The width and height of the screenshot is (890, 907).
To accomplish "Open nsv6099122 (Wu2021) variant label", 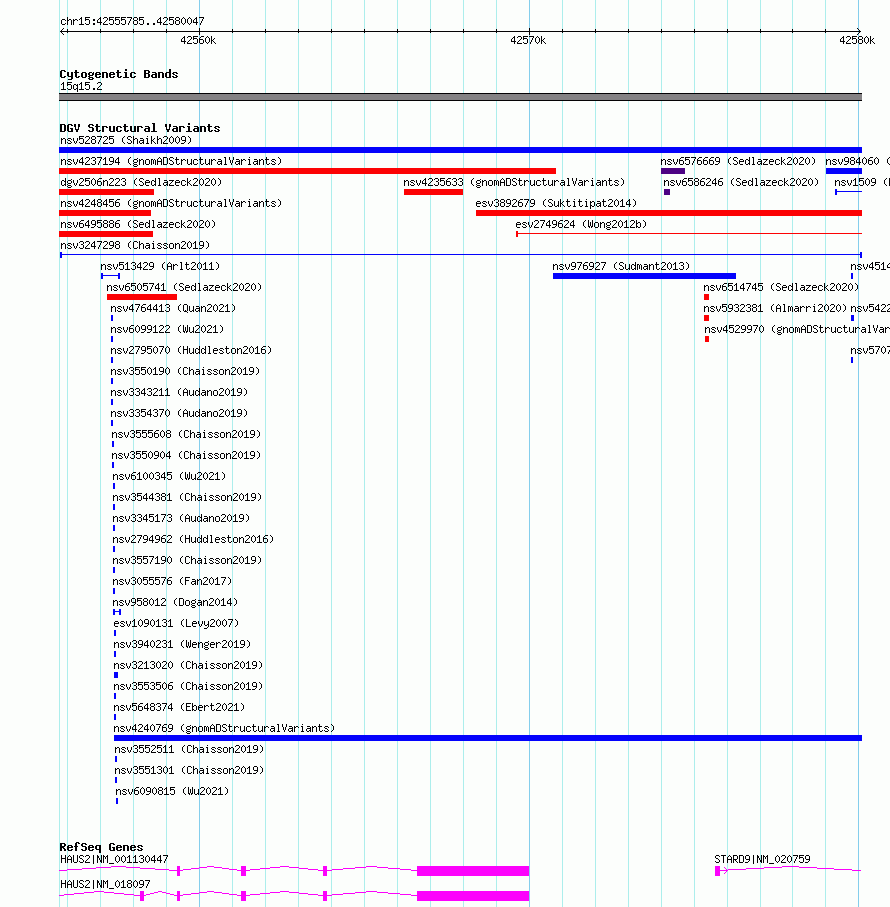I will (x=167, y=329).
